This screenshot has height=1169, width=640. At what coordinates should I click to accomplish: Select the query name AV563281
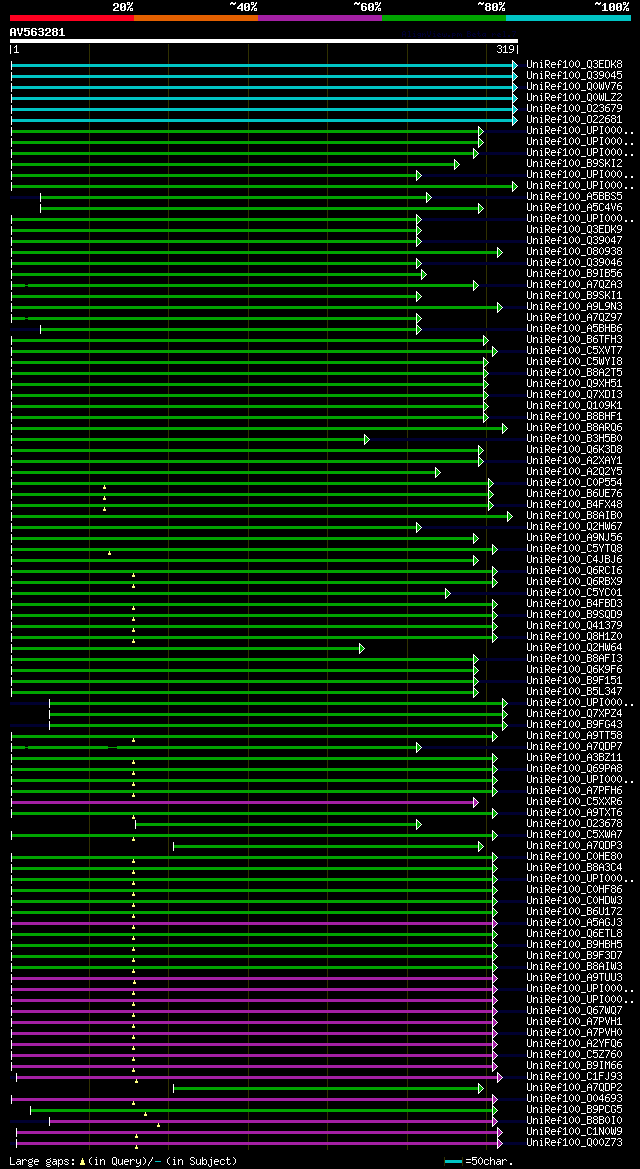click(37, 32)
